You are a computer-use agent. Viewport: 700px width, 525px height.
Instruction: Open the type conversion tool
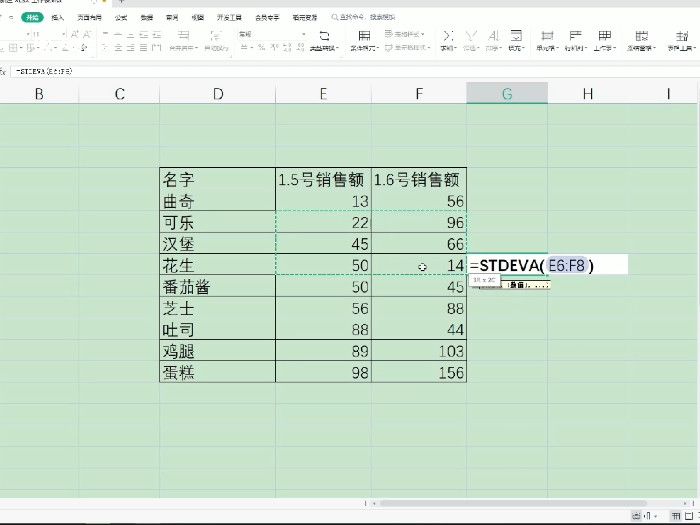click(325, 41)
